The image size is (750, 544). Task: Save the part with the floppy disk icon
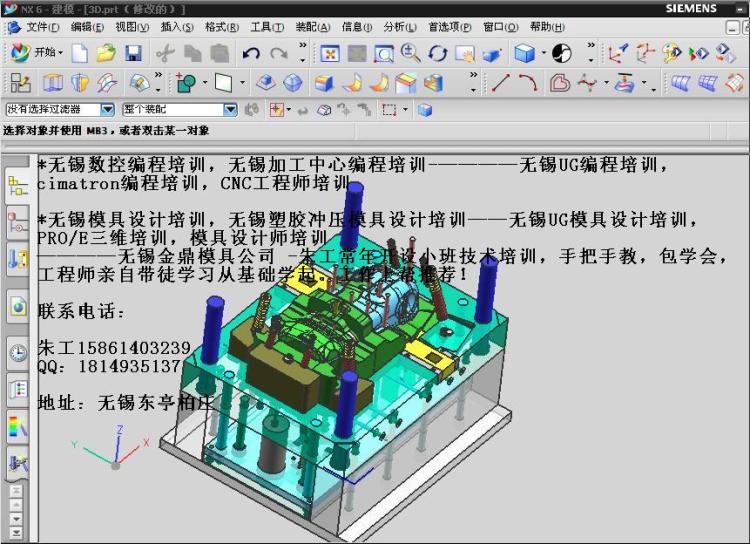click(133, 53)
